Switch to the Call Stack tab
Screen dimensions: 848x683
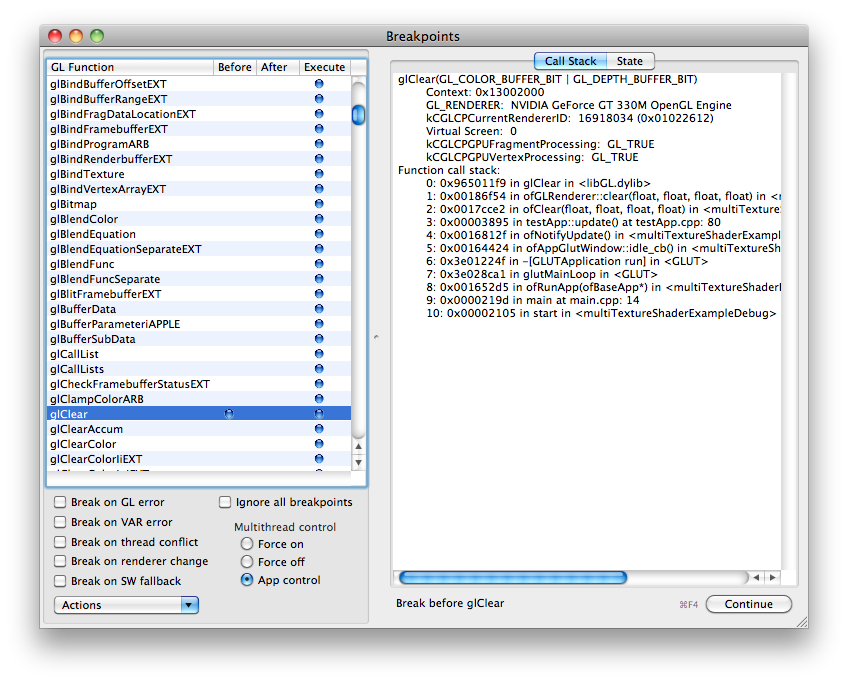point(571,61)
